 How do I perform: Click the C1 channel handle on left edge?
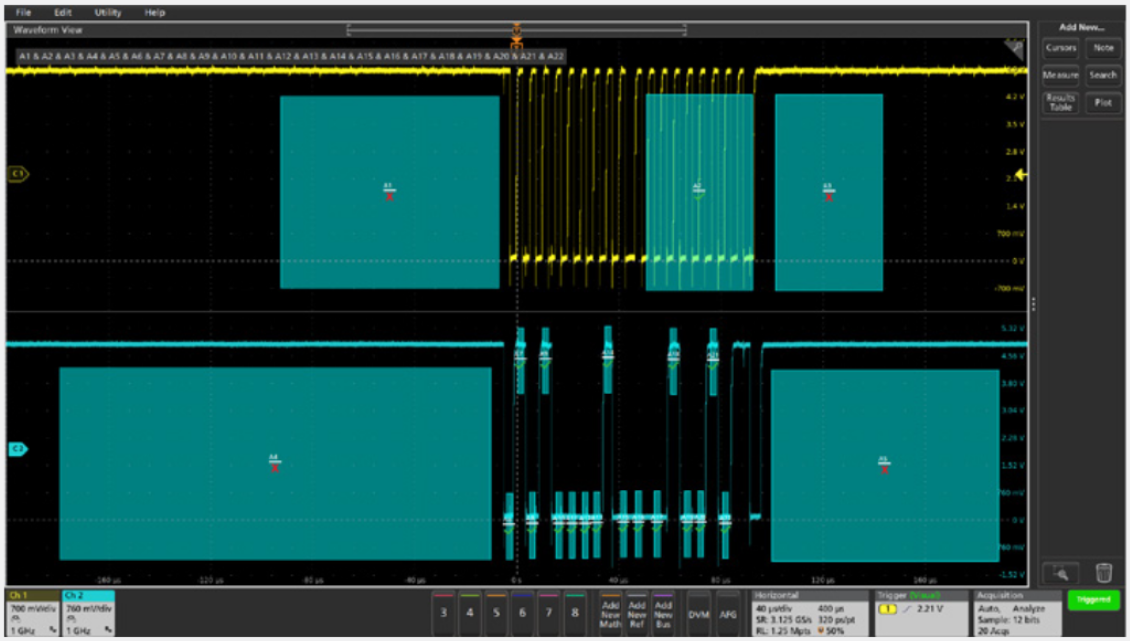pos(18,174)
